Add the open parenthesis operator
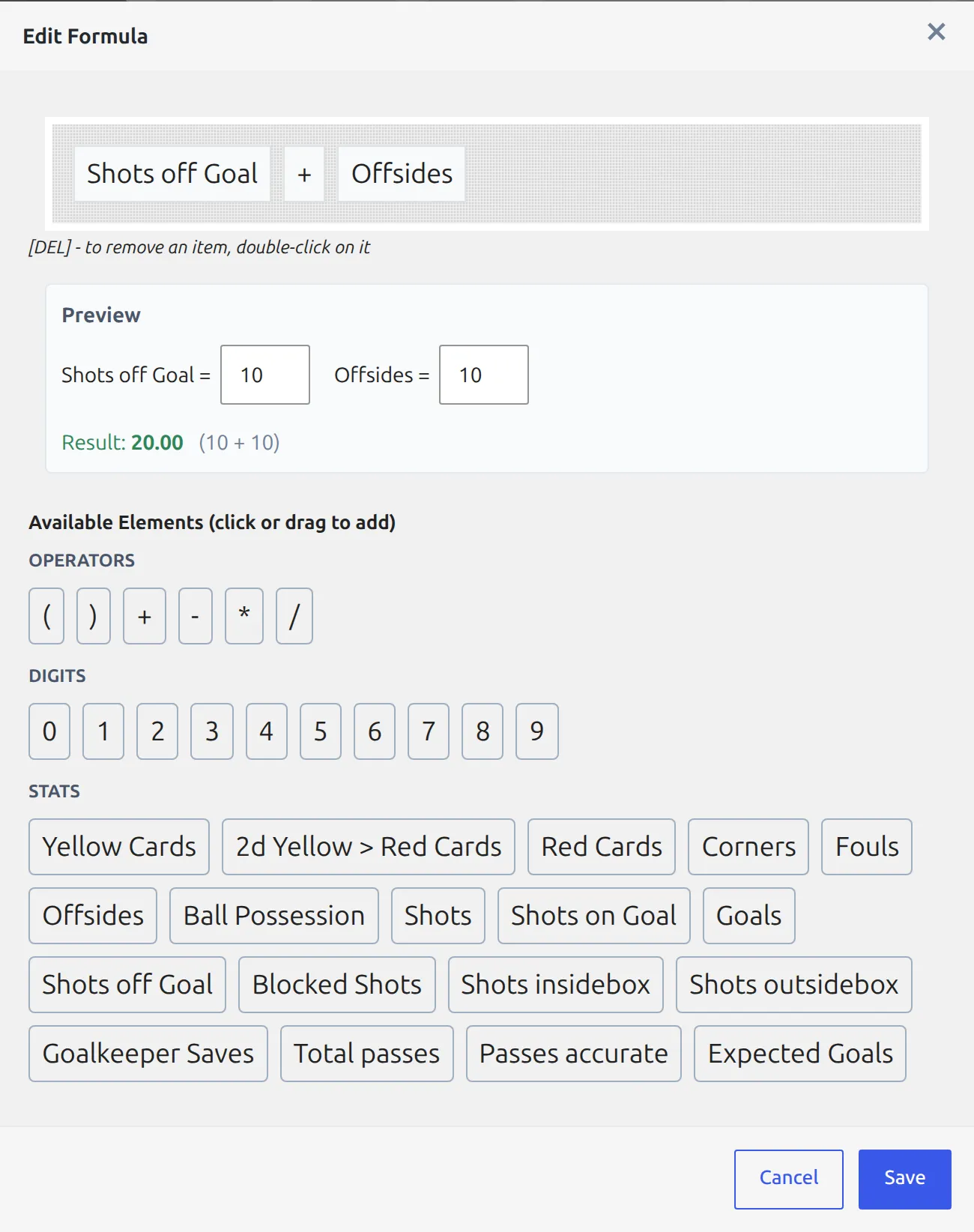974x1232 pixels. pyautogui.click(x=46, y=616)
